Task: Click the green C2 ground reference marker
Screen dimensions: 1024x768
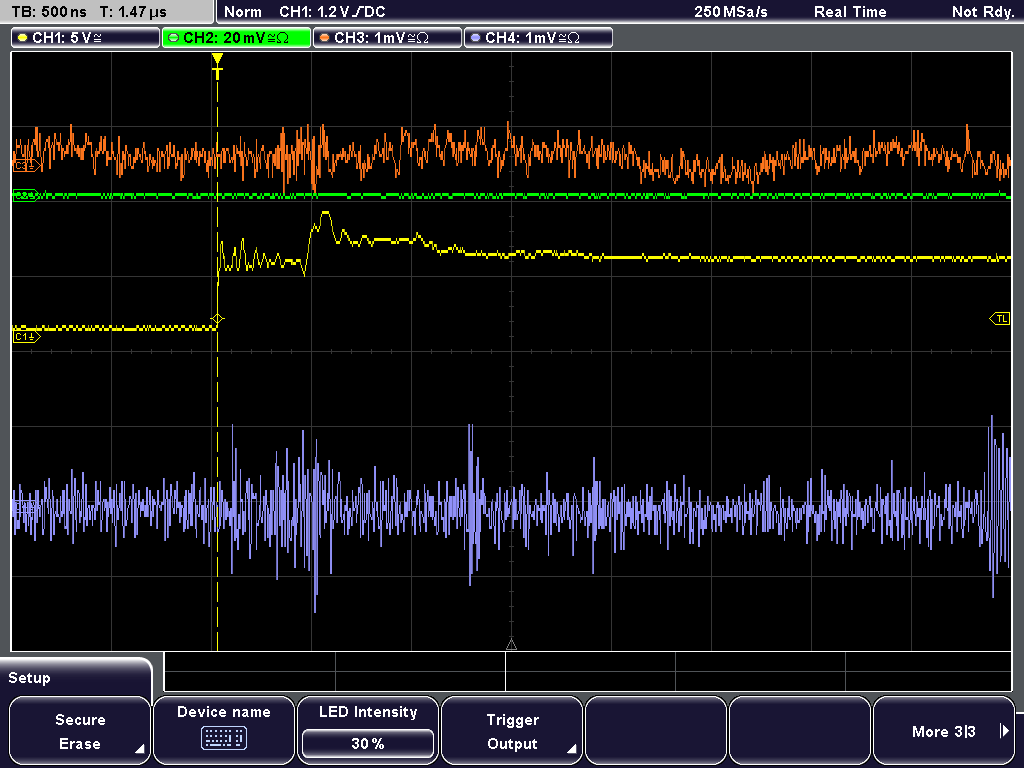Action: click(26, 195)
